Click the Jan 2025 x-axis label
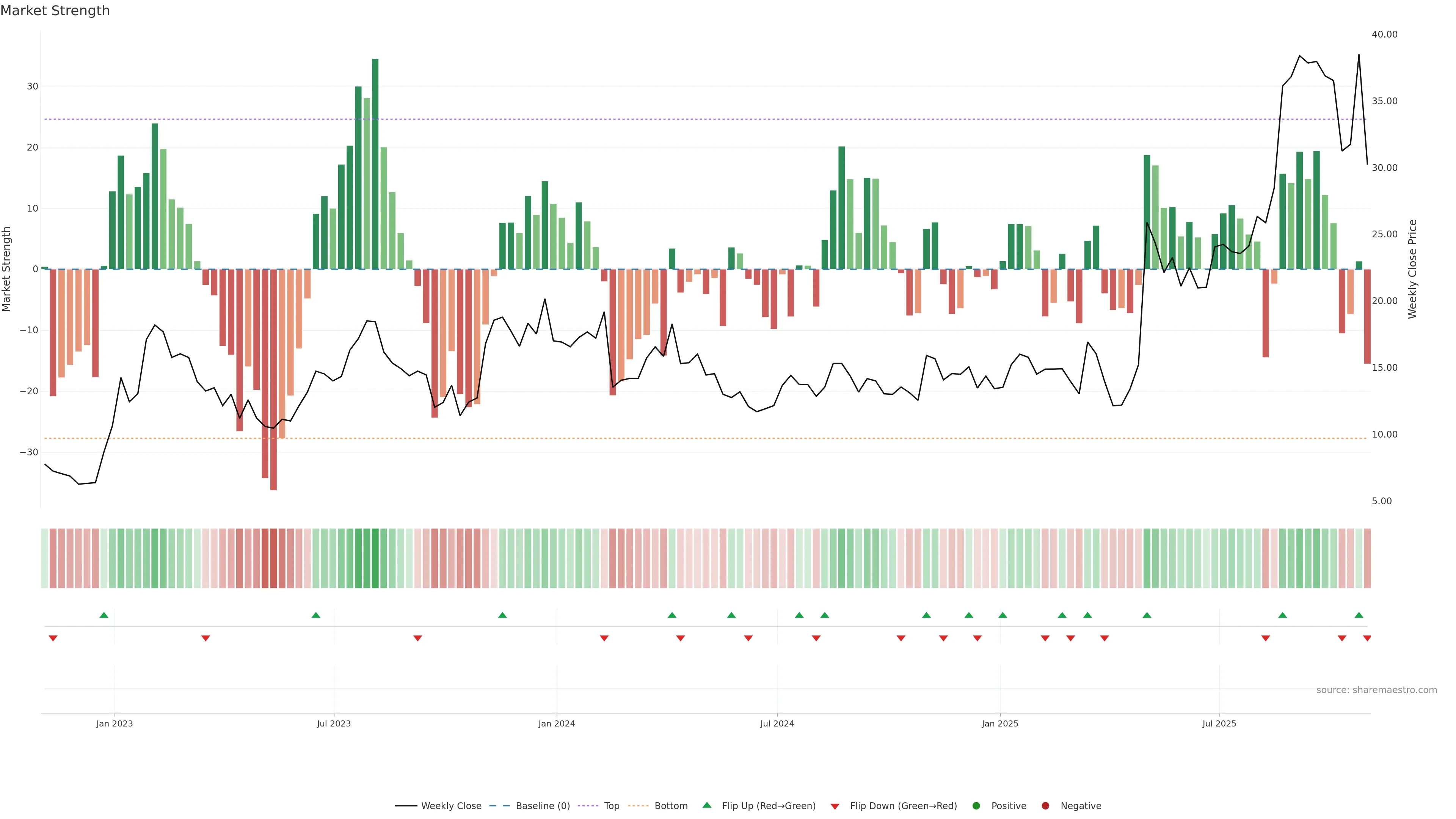The height and width of the screenshot is (819, 1456). coord(1000,723)
